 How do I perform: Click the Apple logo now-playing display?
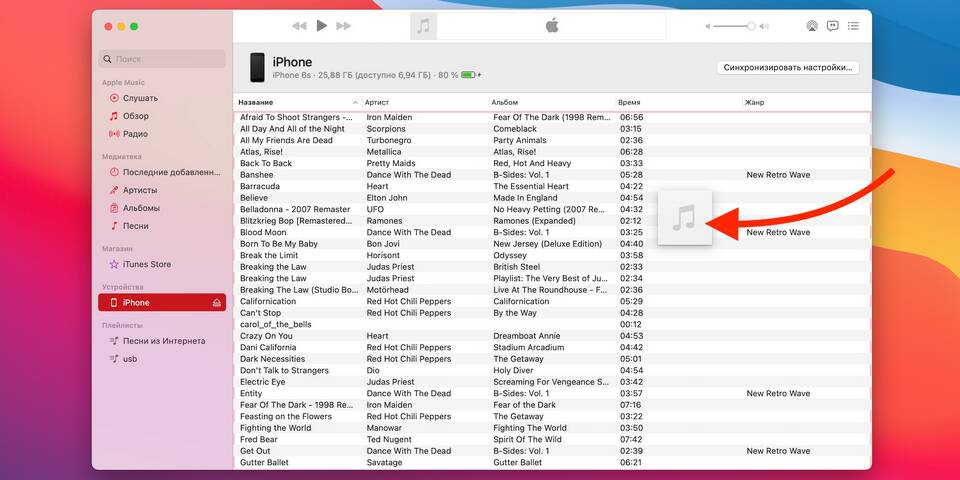(x=552, y=26)
